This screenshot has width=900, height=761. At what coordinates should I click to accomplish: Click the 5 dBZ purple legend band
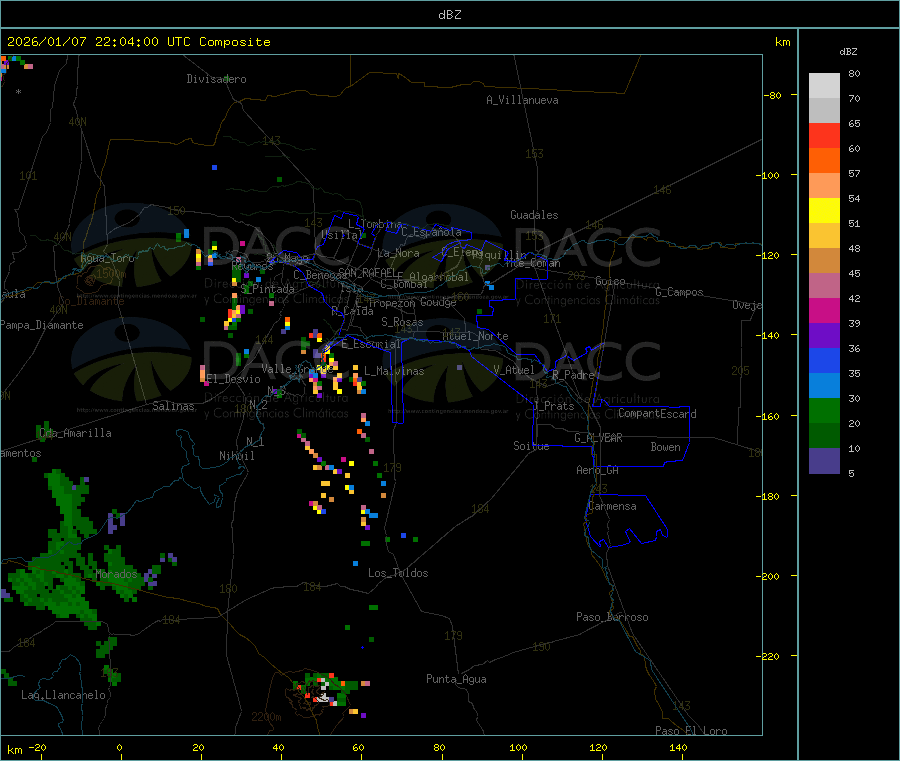pos(824,461)
